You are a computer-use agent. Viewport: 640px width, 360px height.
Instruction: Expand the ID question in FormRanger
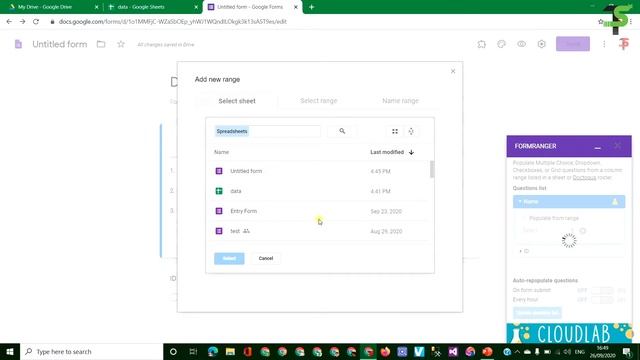click(x=569, y=251)
